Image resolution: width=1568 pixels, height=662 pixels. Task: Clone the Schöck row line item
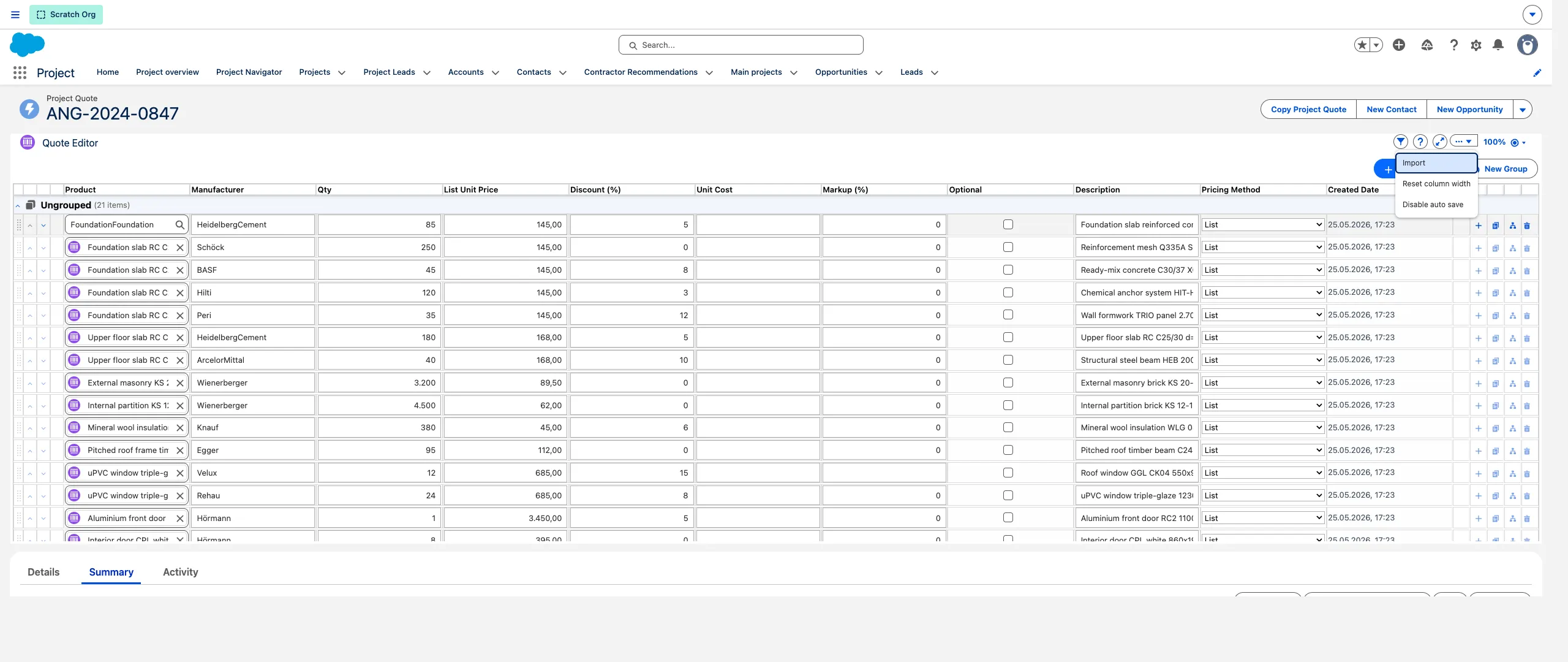pos(1495,248)
